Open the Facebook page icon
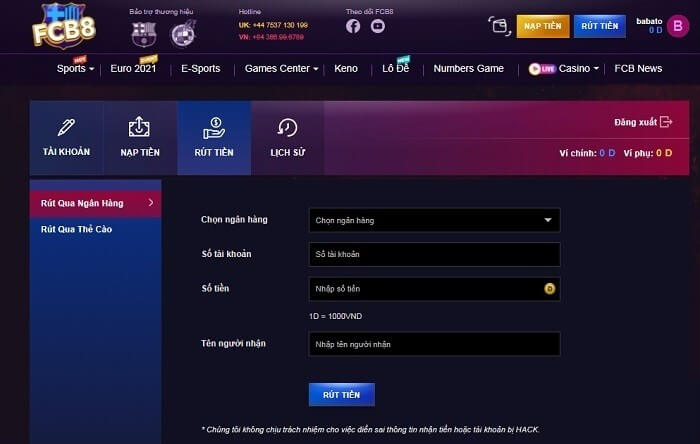Image resolution: width=700 pixels, height=444 pixels. 353,26
